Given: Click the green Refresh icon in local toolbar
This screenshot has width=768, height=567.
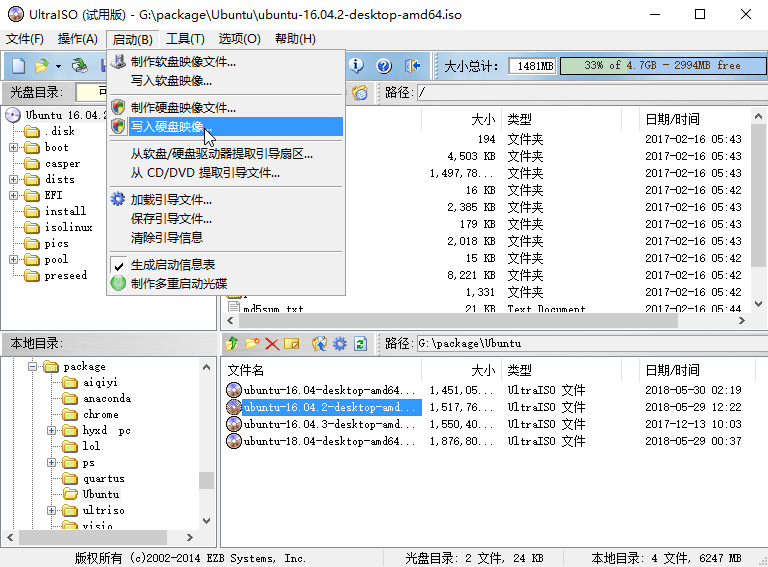Looking at the screenshot, I should [x=360, y=344].
